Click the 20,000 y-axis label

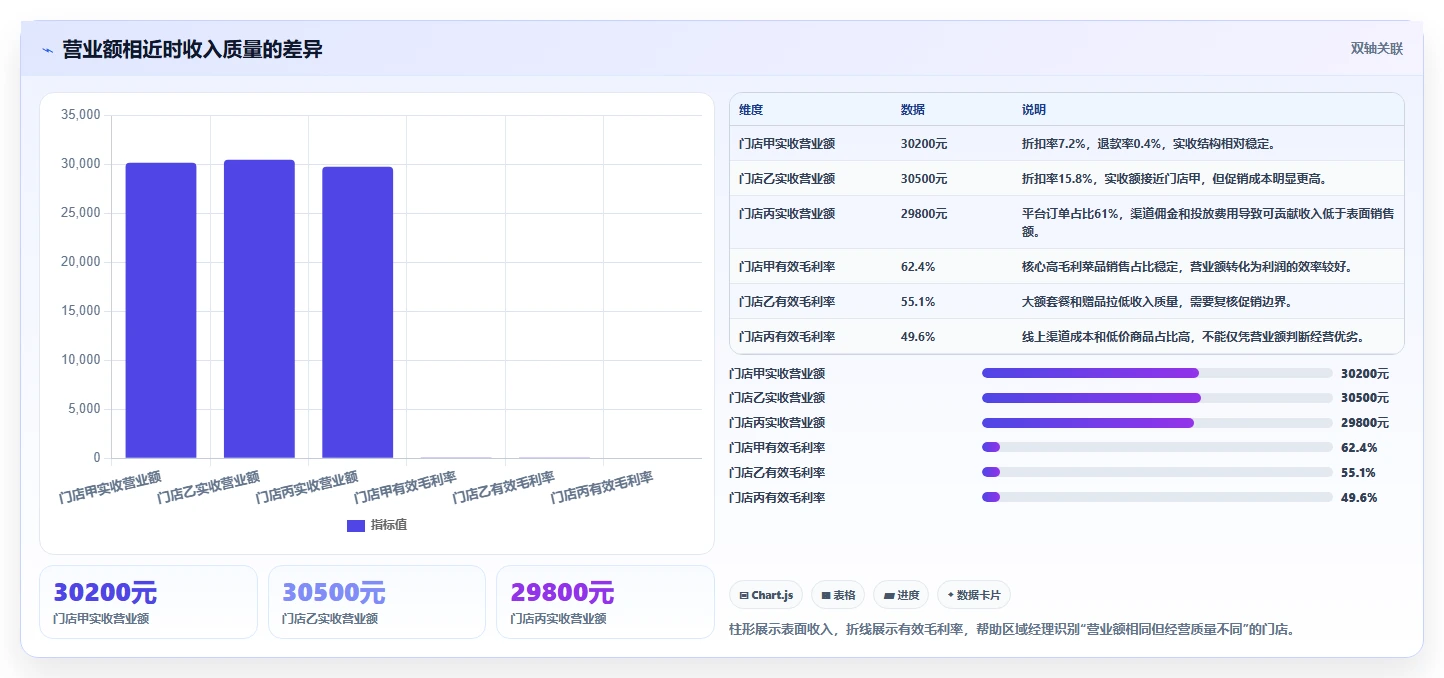[x=81, y=262]
